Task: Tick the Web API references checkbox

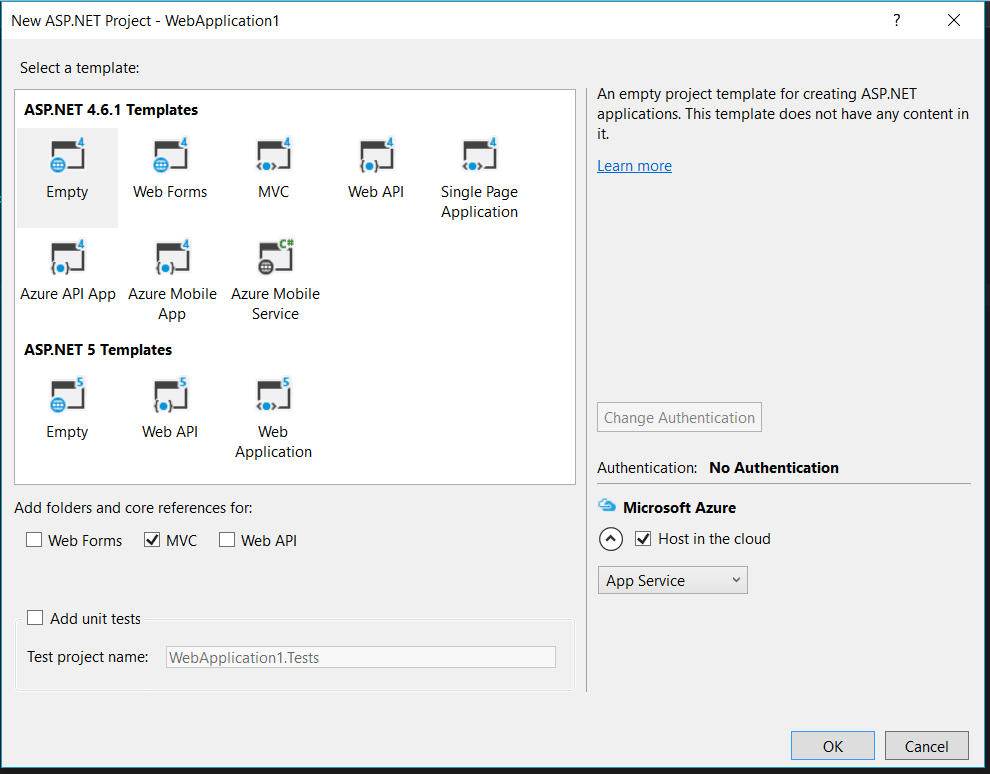Action: (227, 540)
